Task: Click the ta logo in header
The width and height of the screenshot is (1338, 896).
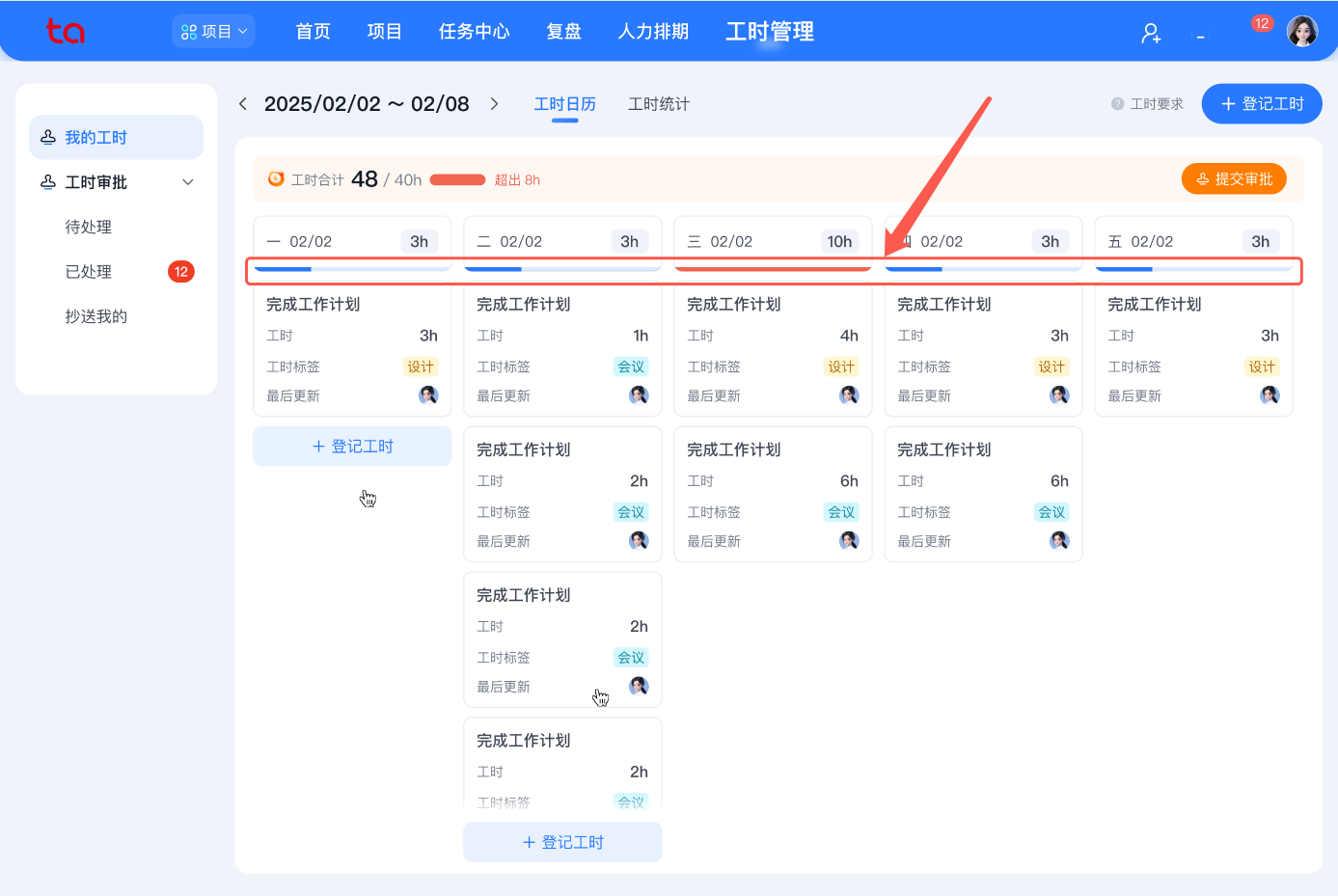Action: 66,31
